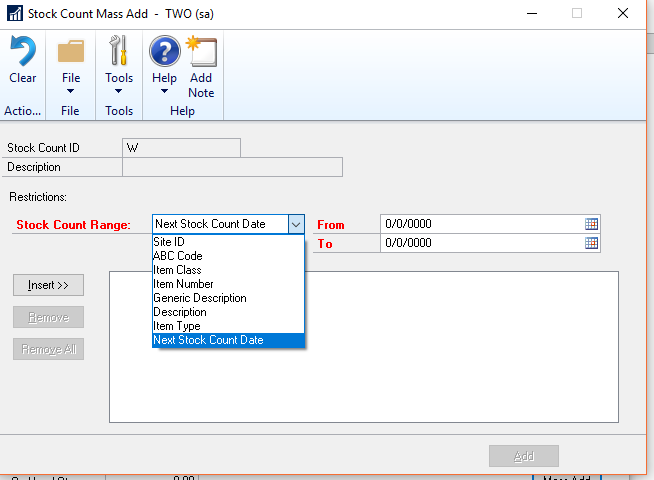The width and height of the screenshot is (654, 480).
Task: Click the From date input field
Action: [x=480, y=224]
